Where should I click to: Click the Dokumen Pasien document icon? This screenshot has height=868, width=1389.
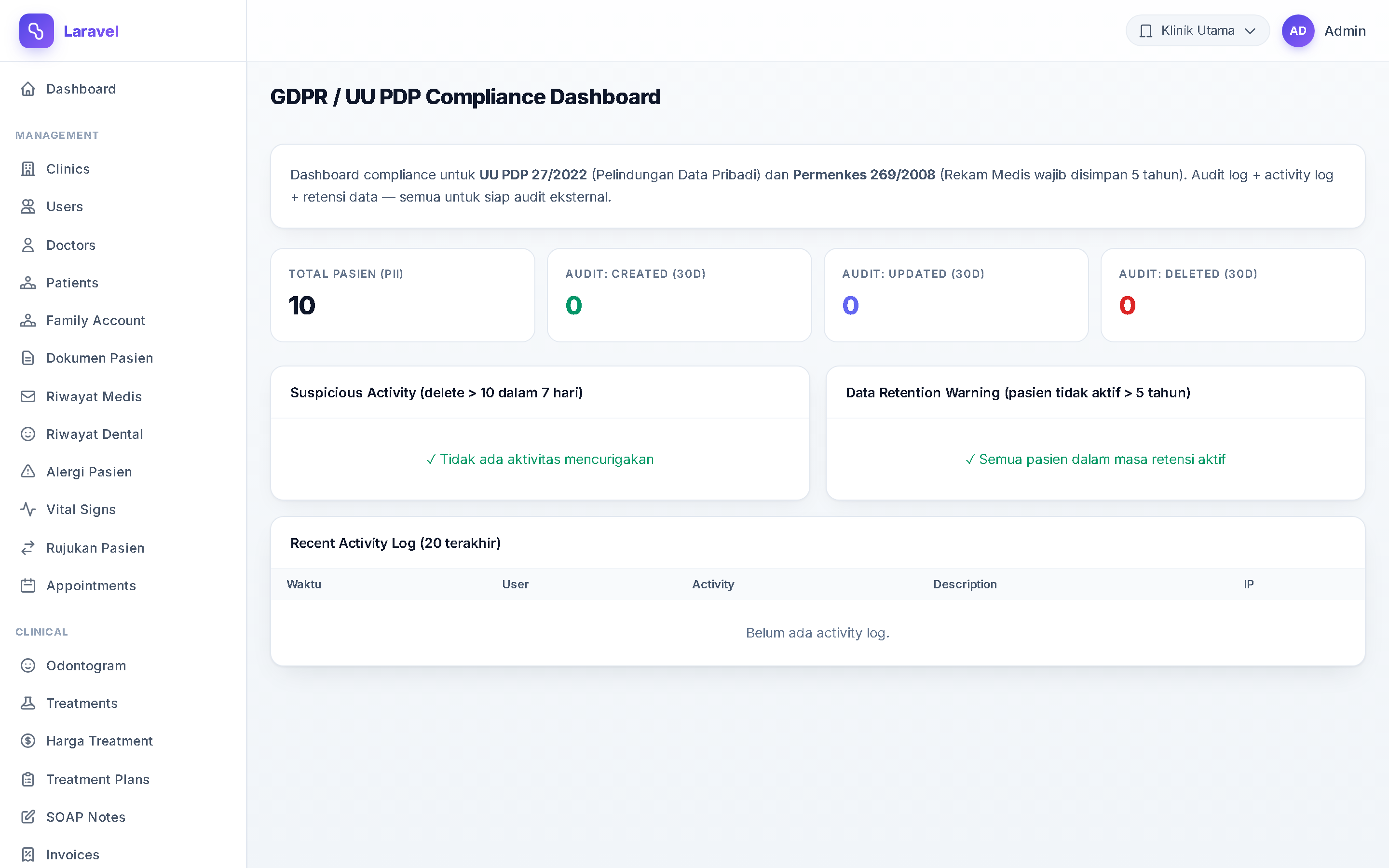(x=27, y=358)
